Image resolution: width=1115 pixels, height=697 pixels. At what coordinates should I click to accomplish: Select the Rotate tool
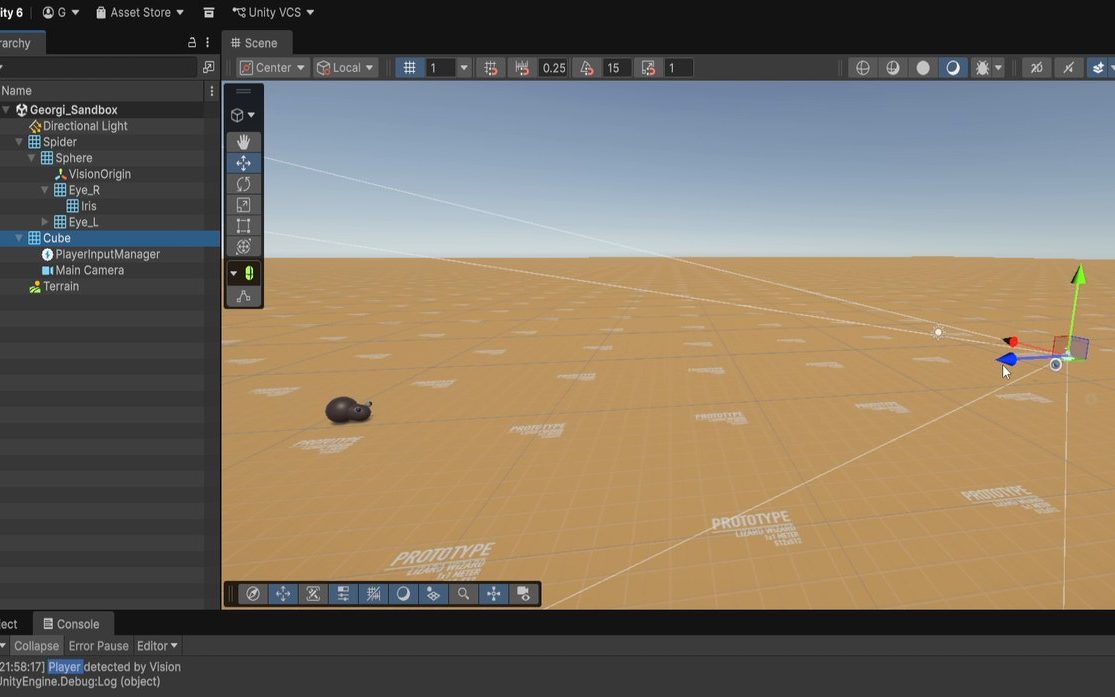coord(243,184)
